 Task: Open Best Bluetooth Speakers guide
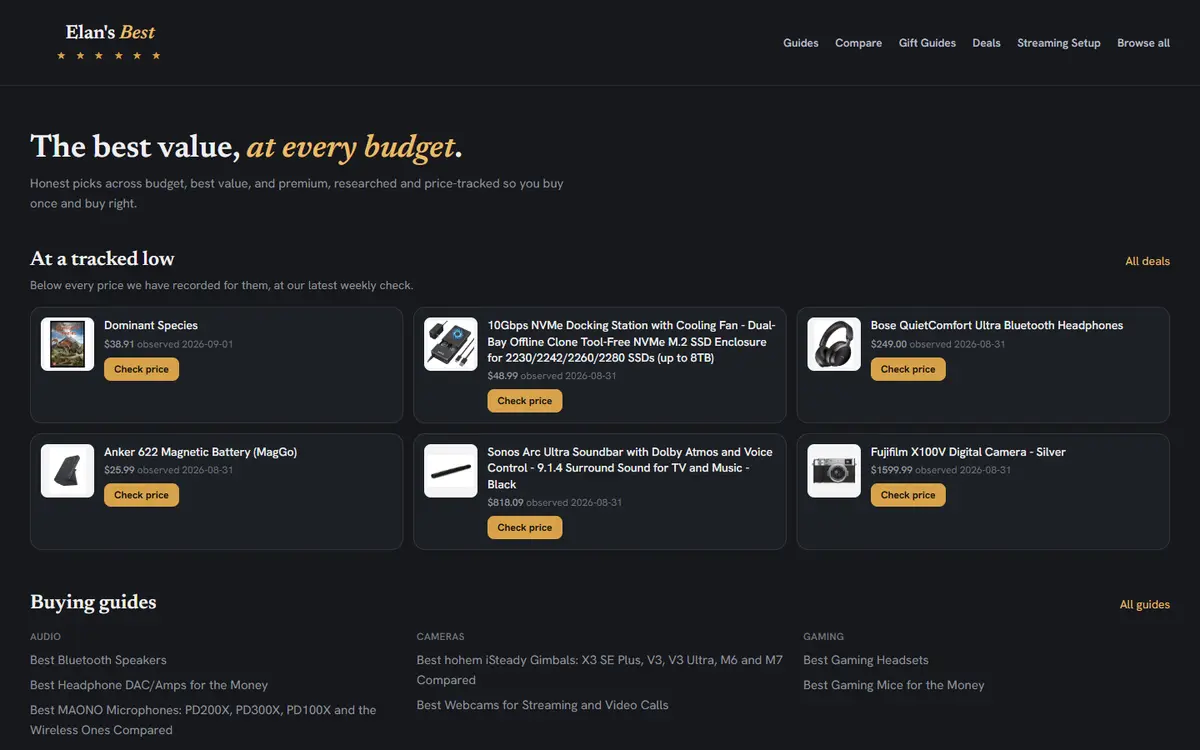pyautogui.click(x=98, y=660)
